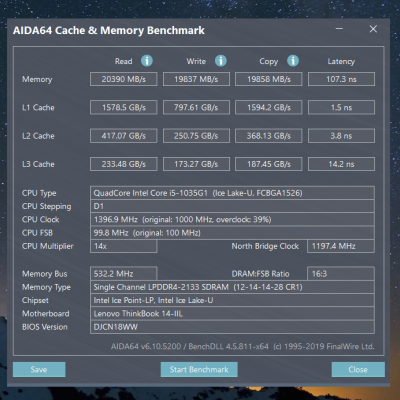
Task: Minimize the AIDA64 benchmark window
Action: point(339,29)
